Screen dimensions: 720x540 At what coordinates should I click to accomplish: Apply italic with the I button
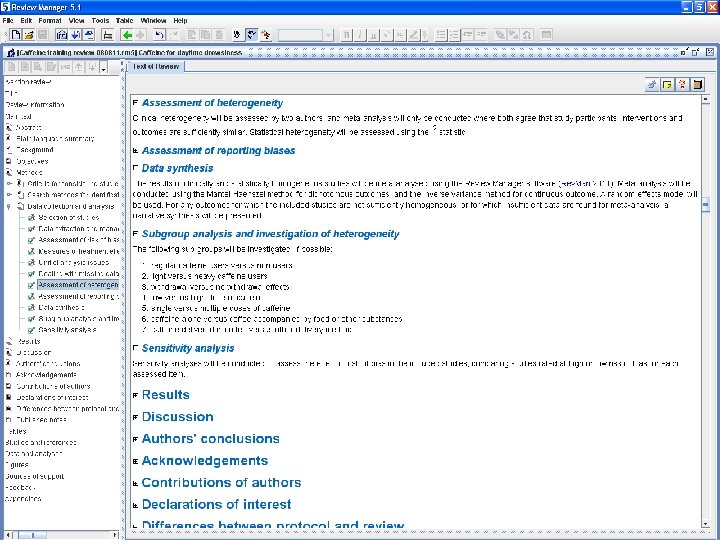point(360,35)
